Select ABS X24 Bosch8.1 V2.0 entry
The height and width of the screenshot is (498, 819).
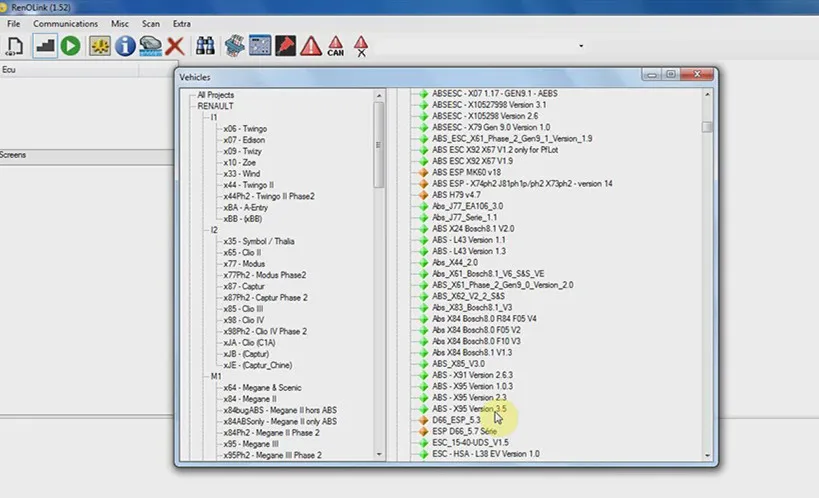click(x=473, y=228)
